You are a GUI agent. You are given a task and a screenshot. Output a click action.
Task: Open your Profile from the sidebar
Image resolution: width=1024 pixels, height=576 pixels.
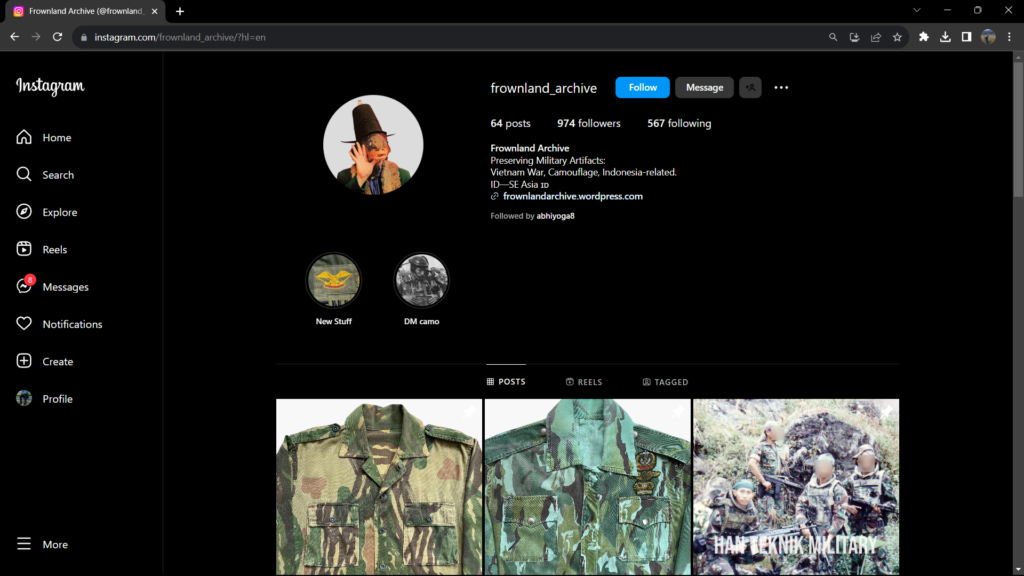[x=44, y=398]
